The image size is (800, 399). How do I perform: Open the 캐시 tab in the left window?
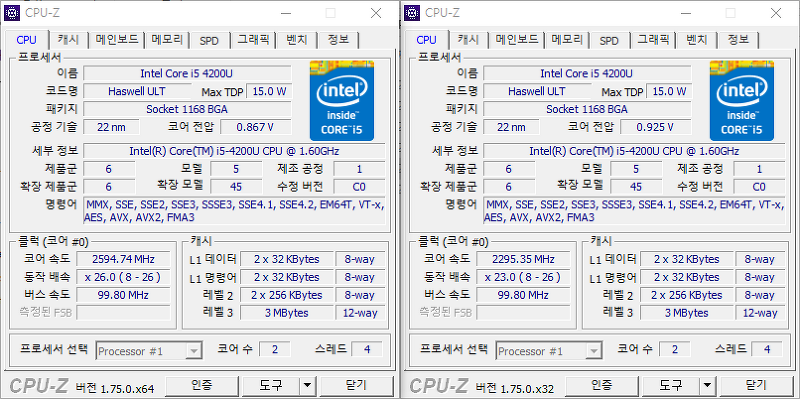68,40
